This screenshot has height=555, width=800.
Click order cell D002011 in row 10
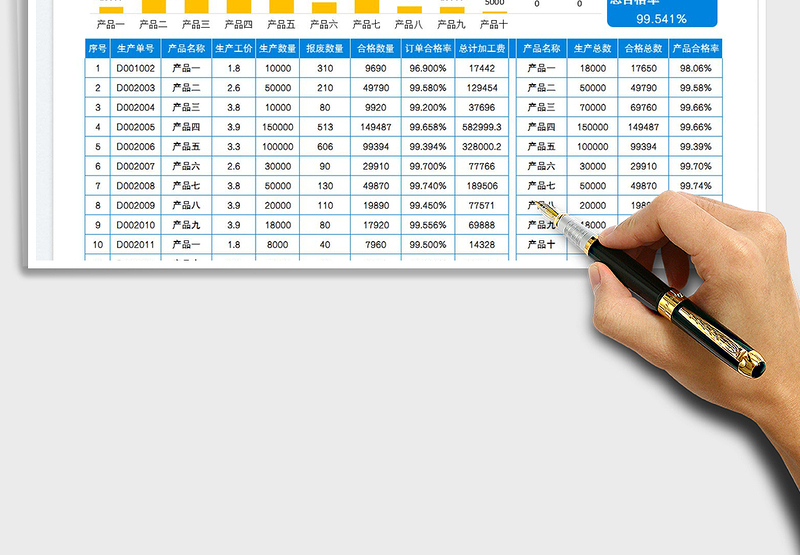(x=135, y=244)
